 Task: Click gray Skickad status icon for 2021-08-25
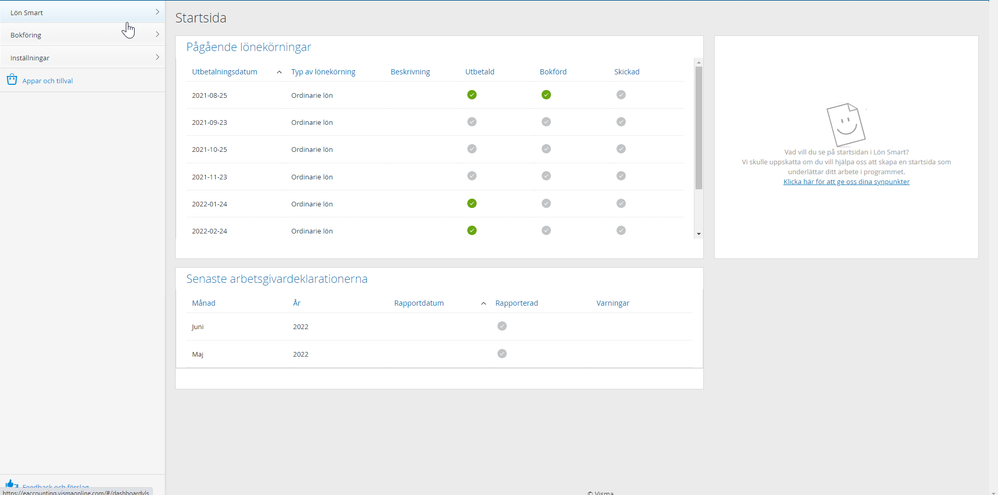coord(621,95)
